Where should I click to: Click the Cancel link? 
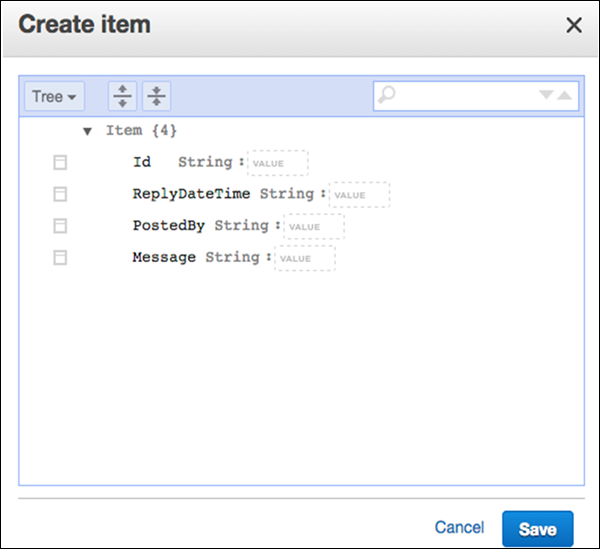[459, 528]
